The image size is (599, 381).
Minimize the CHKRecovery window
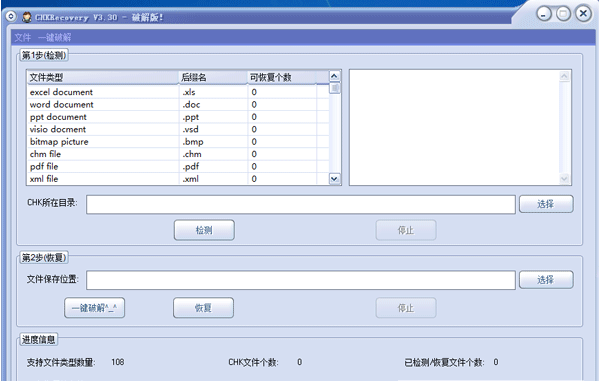[x=544, y=14]
